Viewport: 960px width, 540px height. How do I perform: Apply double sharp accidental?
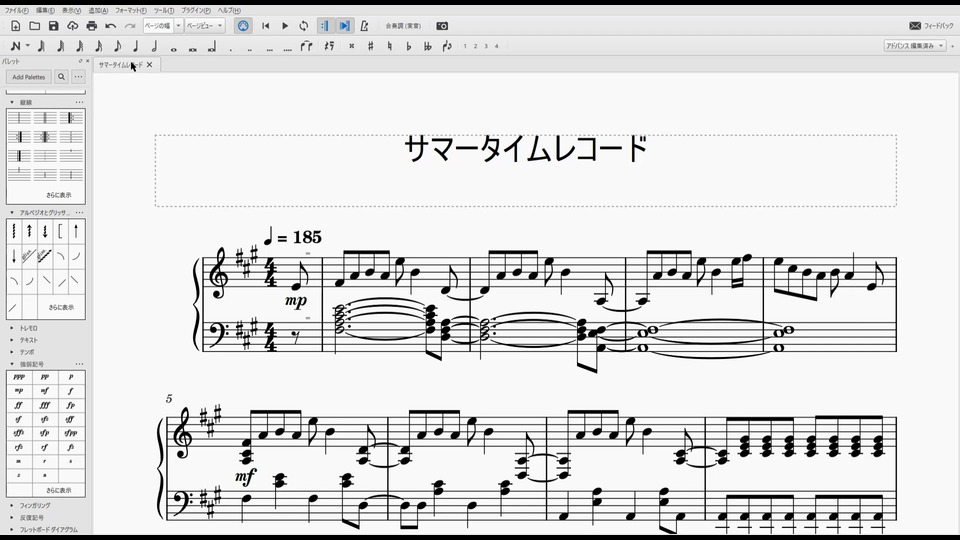[351, 46]
